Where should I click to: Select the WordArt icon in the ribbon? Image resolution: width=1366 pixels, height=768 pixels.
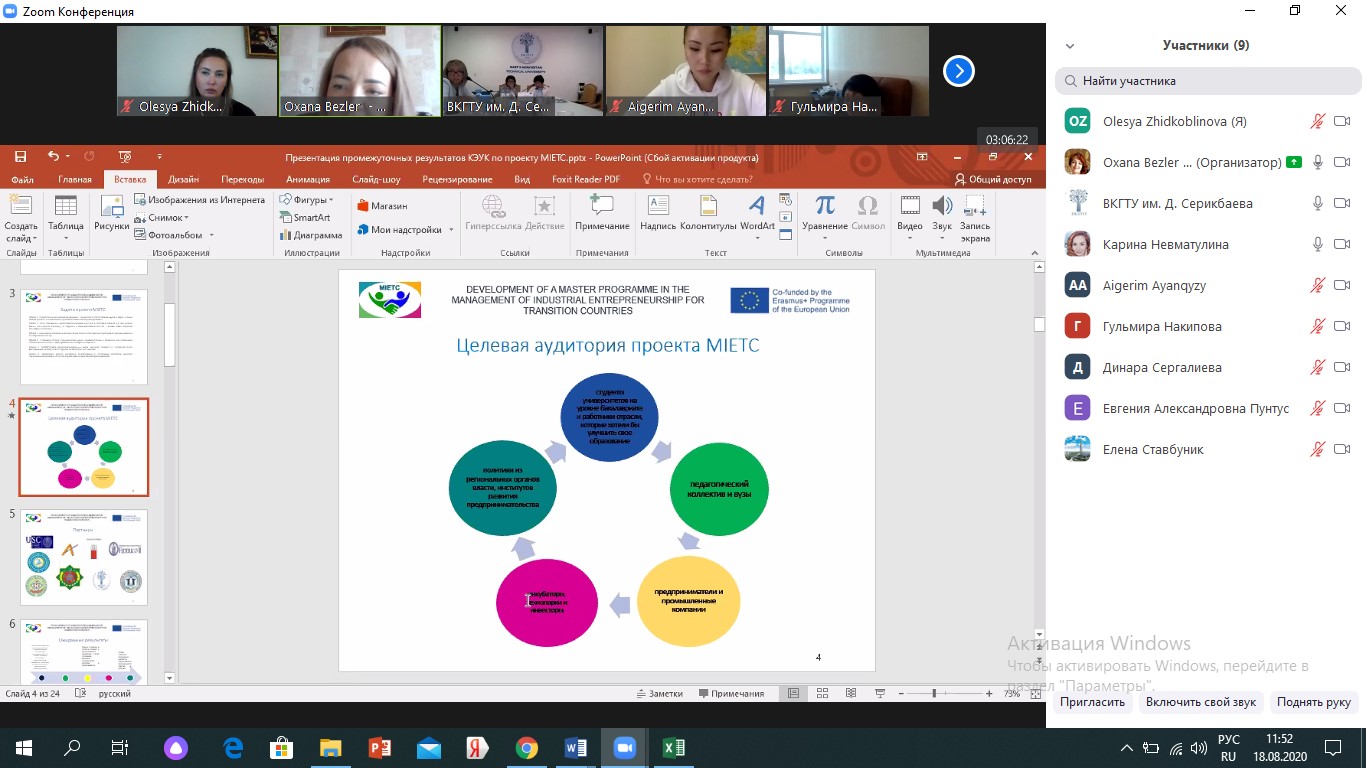pyautogui.click(x=757, y=207)
